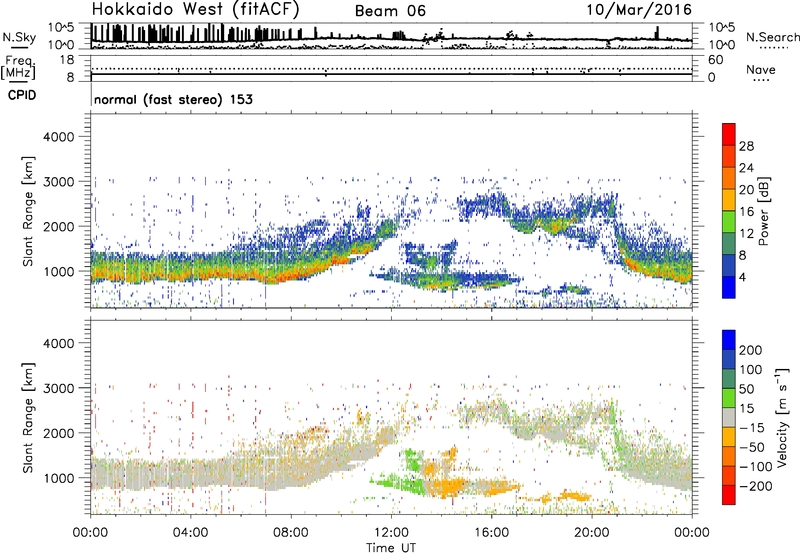Click the date '10/Mar/2016'
This screenshot has width=800, height=554.
coord(639,9)
